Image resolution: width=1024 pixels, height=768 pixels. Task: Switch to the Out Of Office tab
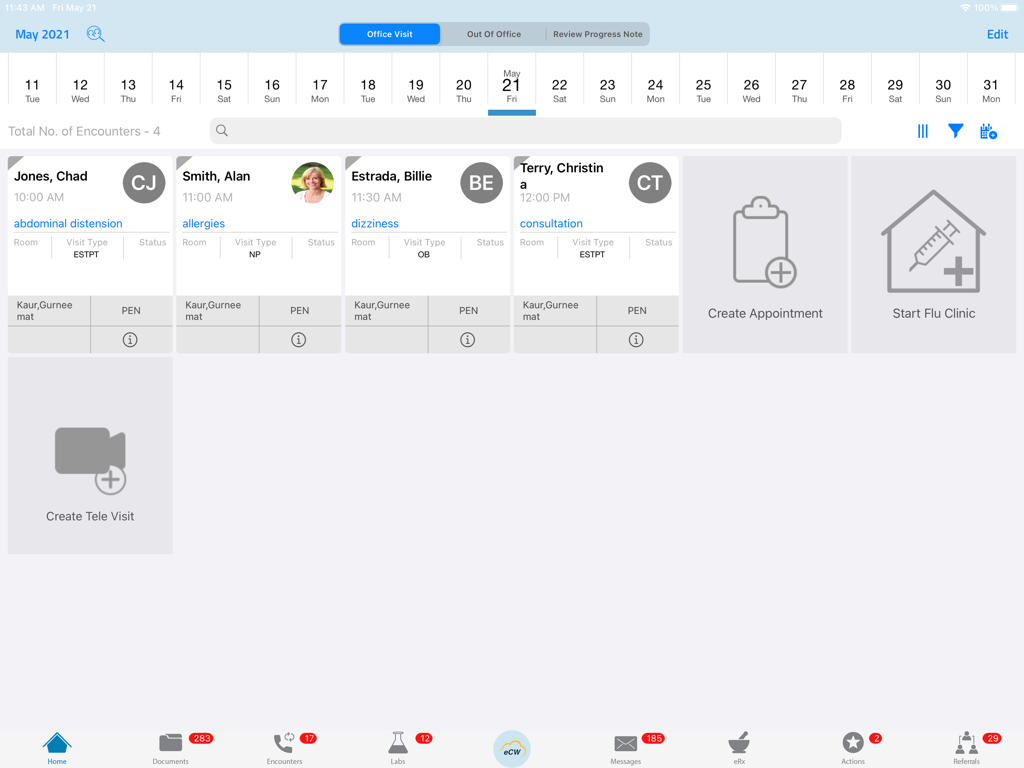493,33
